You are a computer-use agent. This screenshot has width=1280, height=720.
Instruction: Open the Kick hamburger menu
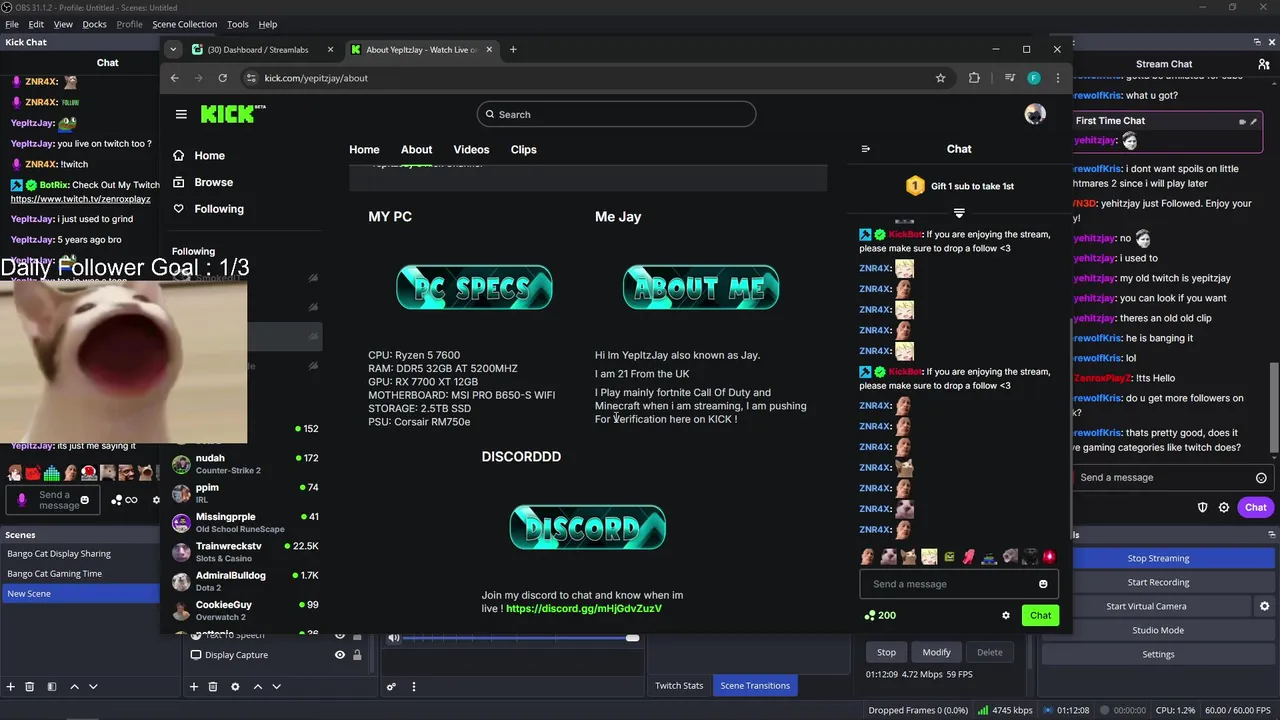tap(181, 114)
